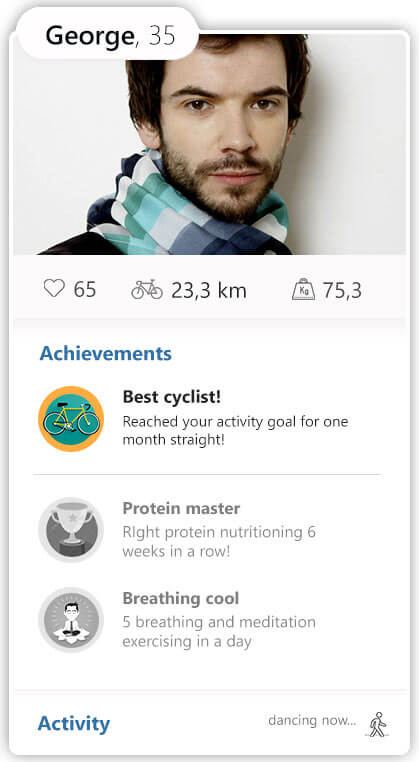Click the 75,3 weight value
This screenshot has height=762, width=419.
click(342, 291)
